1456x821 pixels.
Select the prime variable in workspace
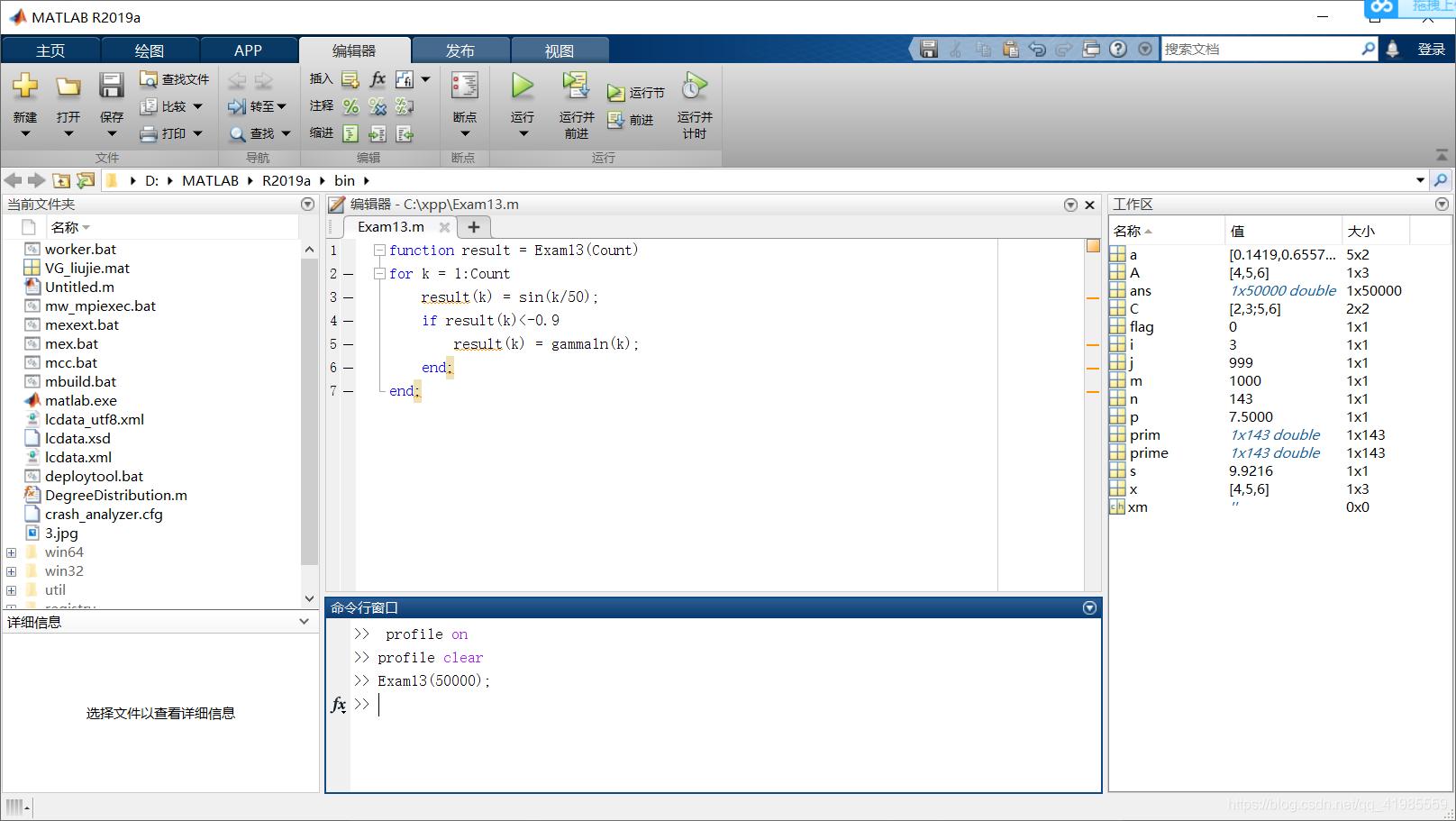pyautogui.click(x=1149, y=453)
